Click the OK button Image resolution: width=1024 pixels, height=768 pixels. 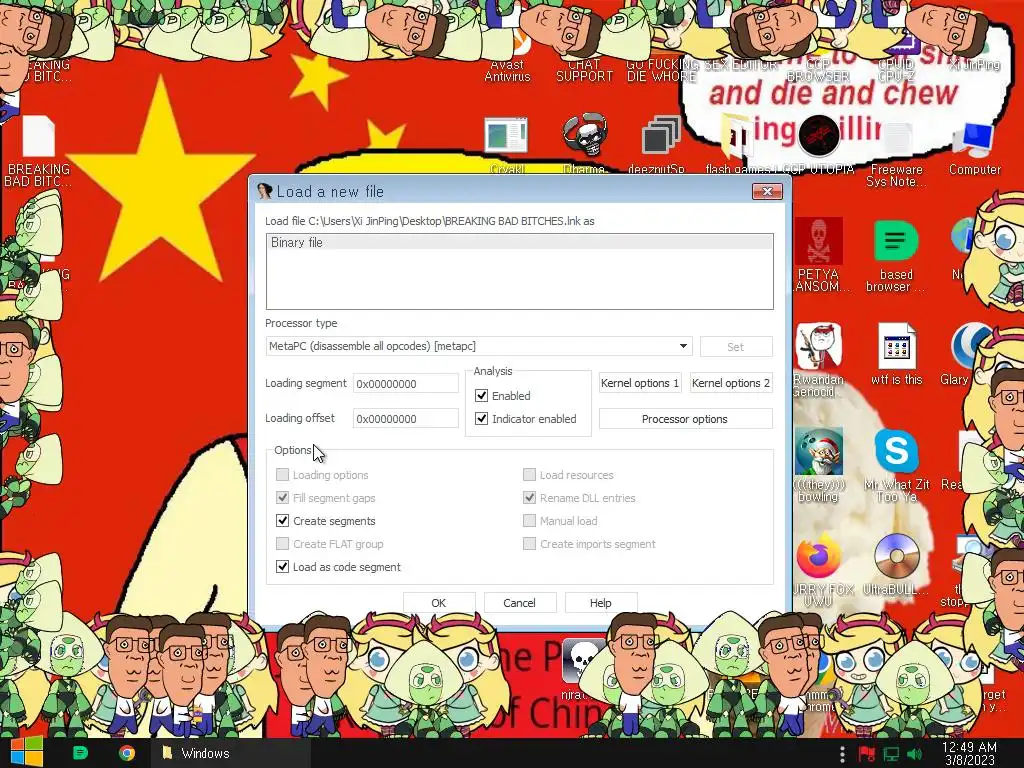pos(439,603)
